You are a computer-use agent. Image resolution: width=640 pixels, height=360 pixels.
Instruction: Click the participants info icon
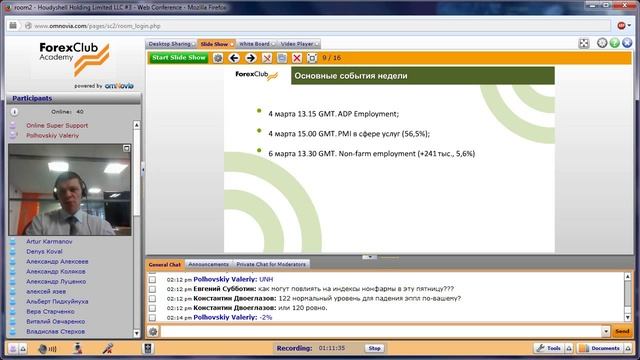(x=14, y=111)
